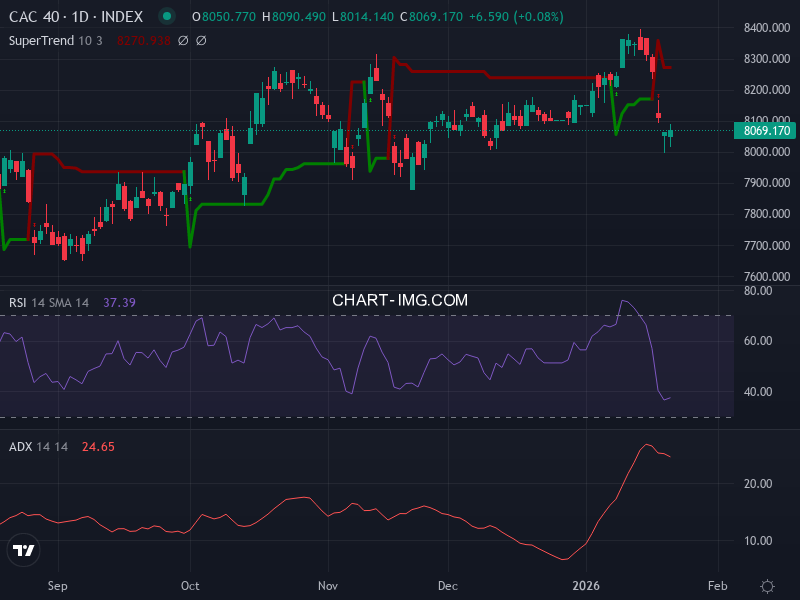This screenshot has width=800, height=600.
Task: Click the TradingView logo
Action: (x=24, y=549)
